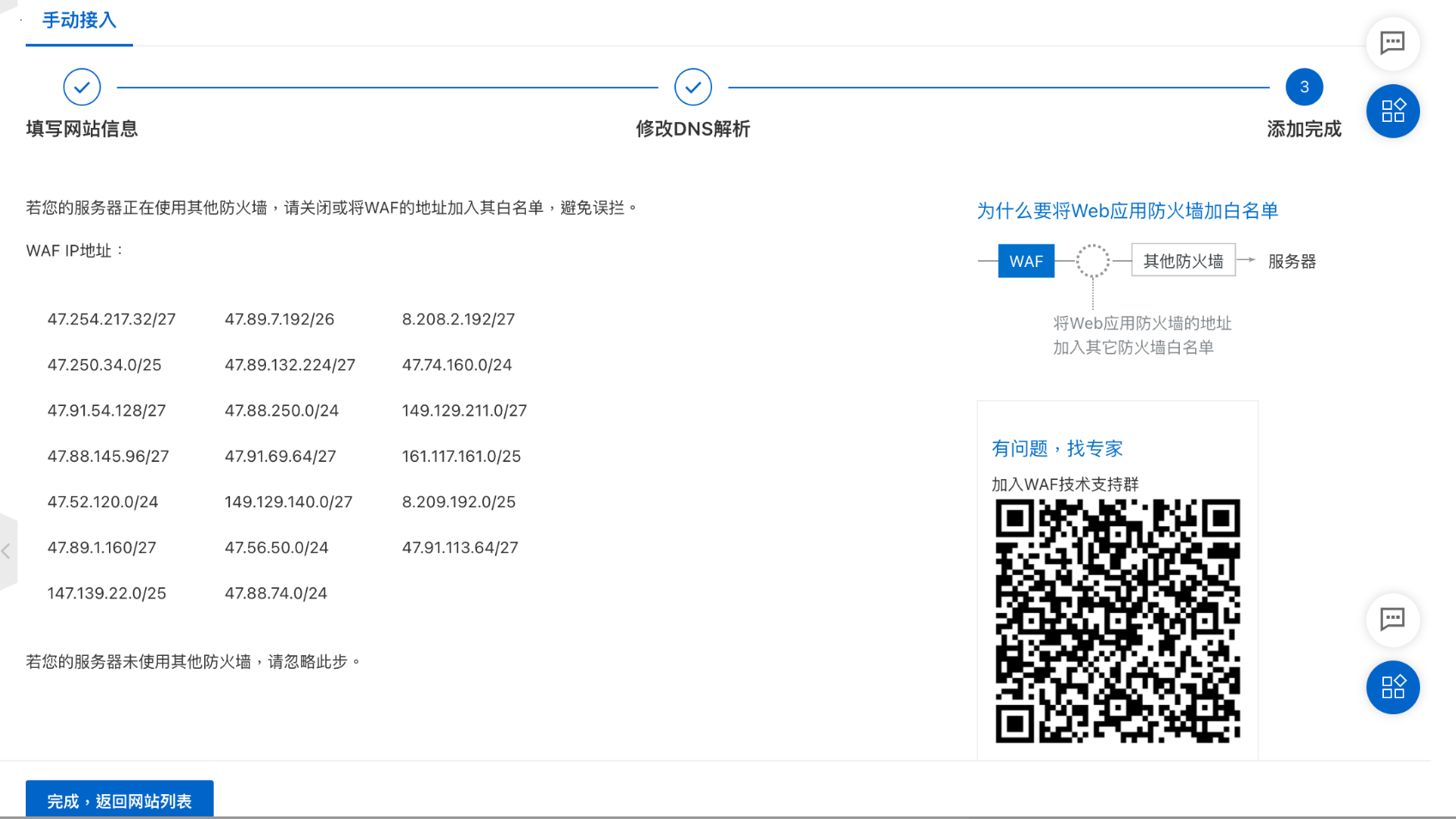Click the 完成，返回网站列表 button
This screenshot has height=819, width=1456.
(x=119, y=800)
